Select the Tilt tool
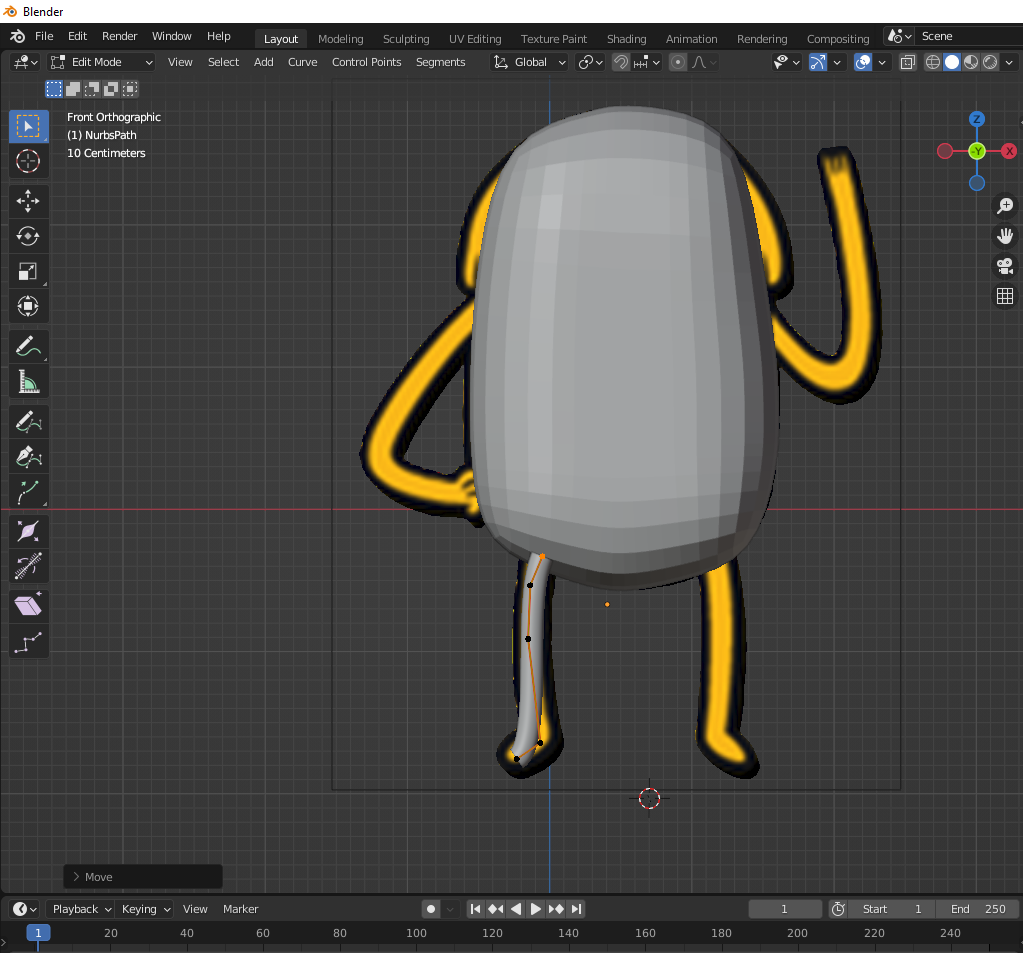 click(28, 566)
